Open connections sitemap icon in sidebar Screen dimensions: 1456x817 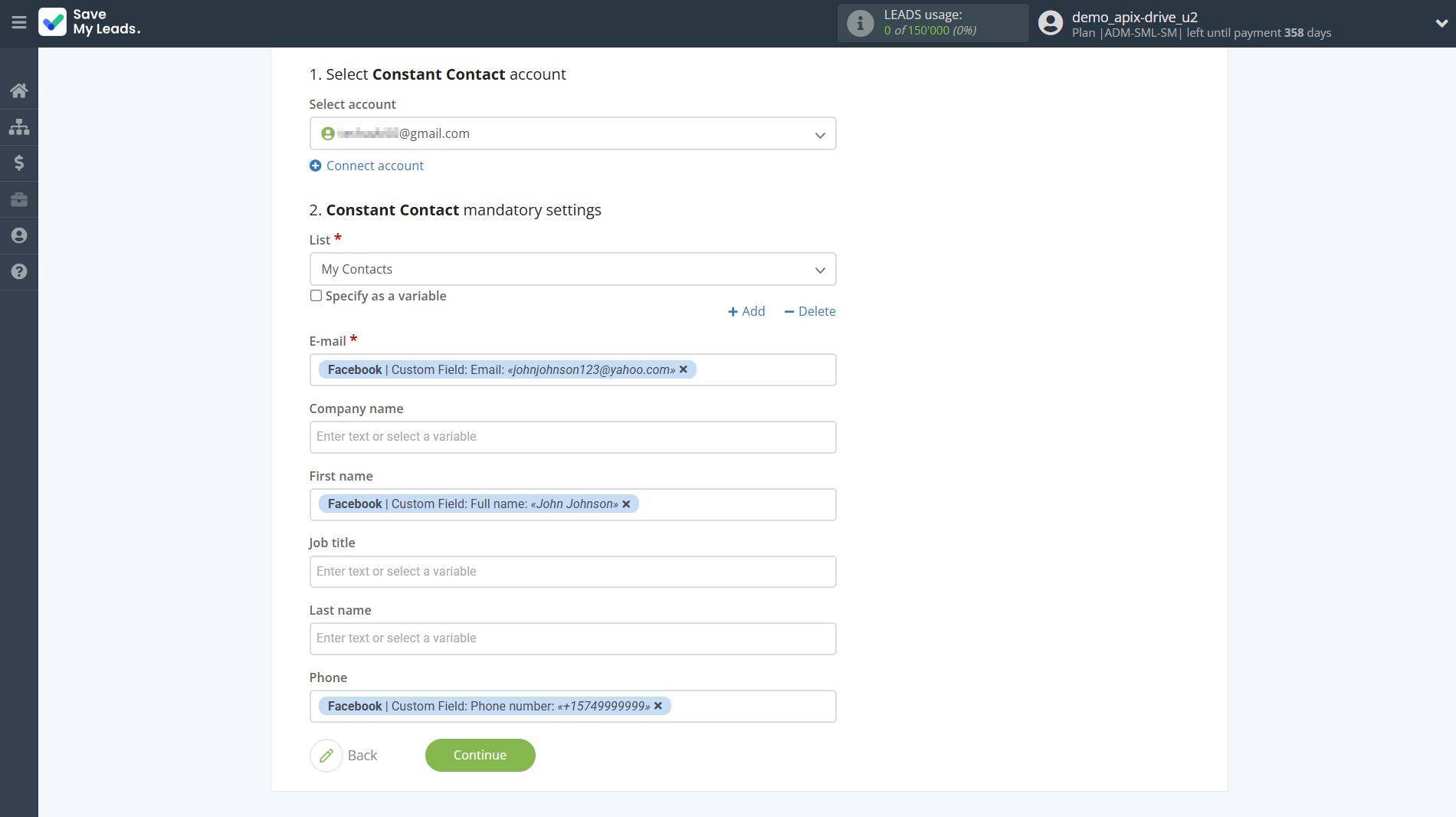pos(19,127)
